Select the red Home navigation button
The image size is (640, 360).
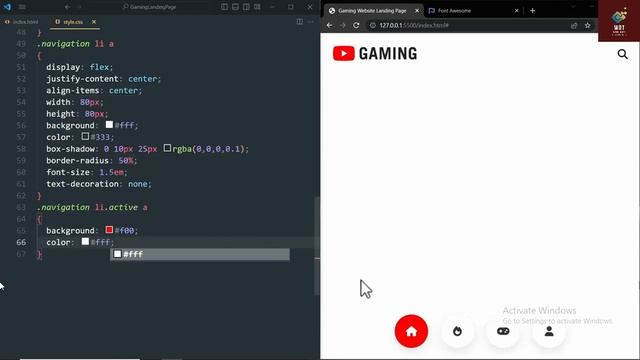(411, 331)
